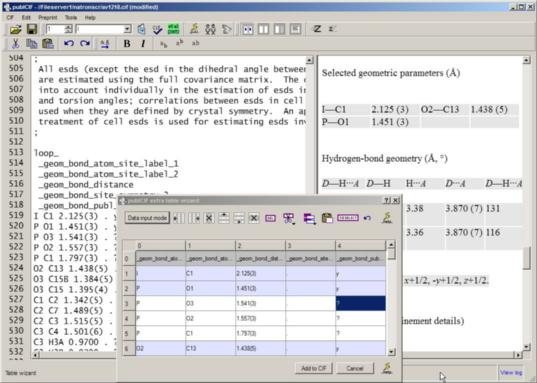This screenshot has width=537, height=383.
Task: Save the CIF with the floppy disk icon
Action: (32, 29)
